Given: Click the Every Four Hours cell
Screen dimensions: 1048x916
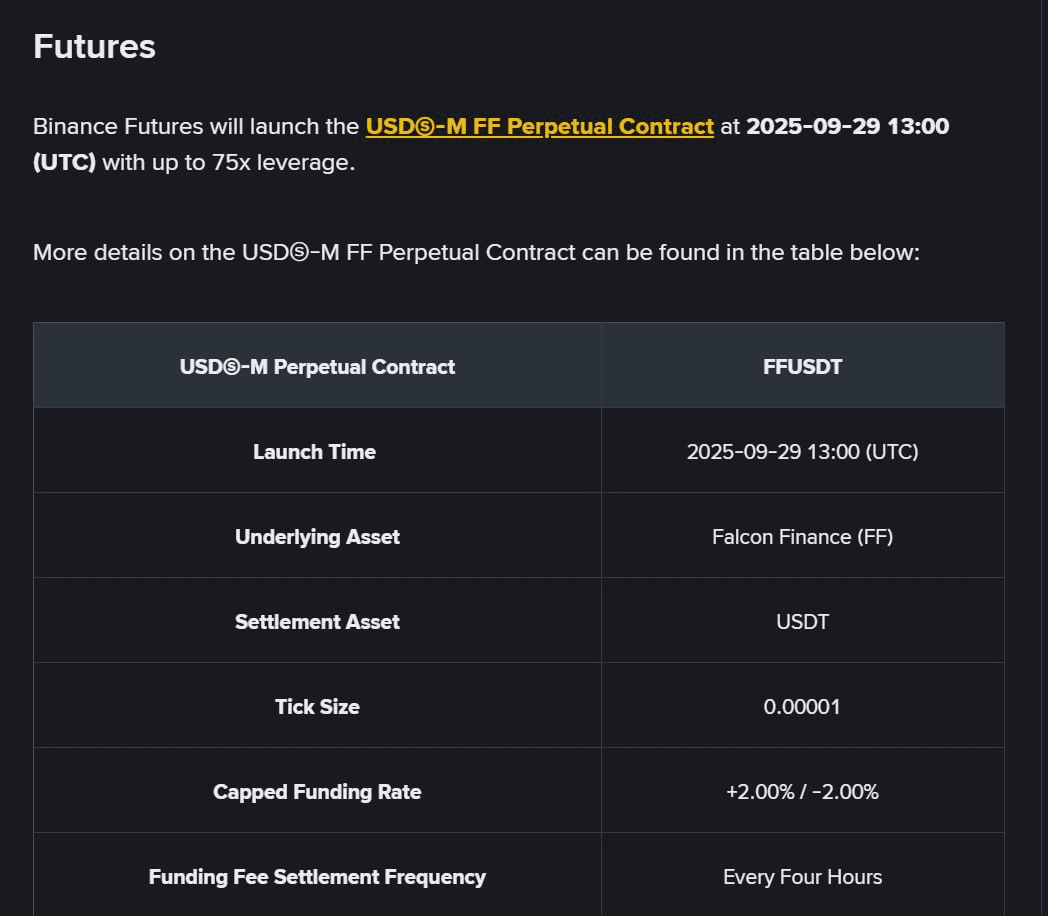Looking at the screenshot, I should (802, 877).
